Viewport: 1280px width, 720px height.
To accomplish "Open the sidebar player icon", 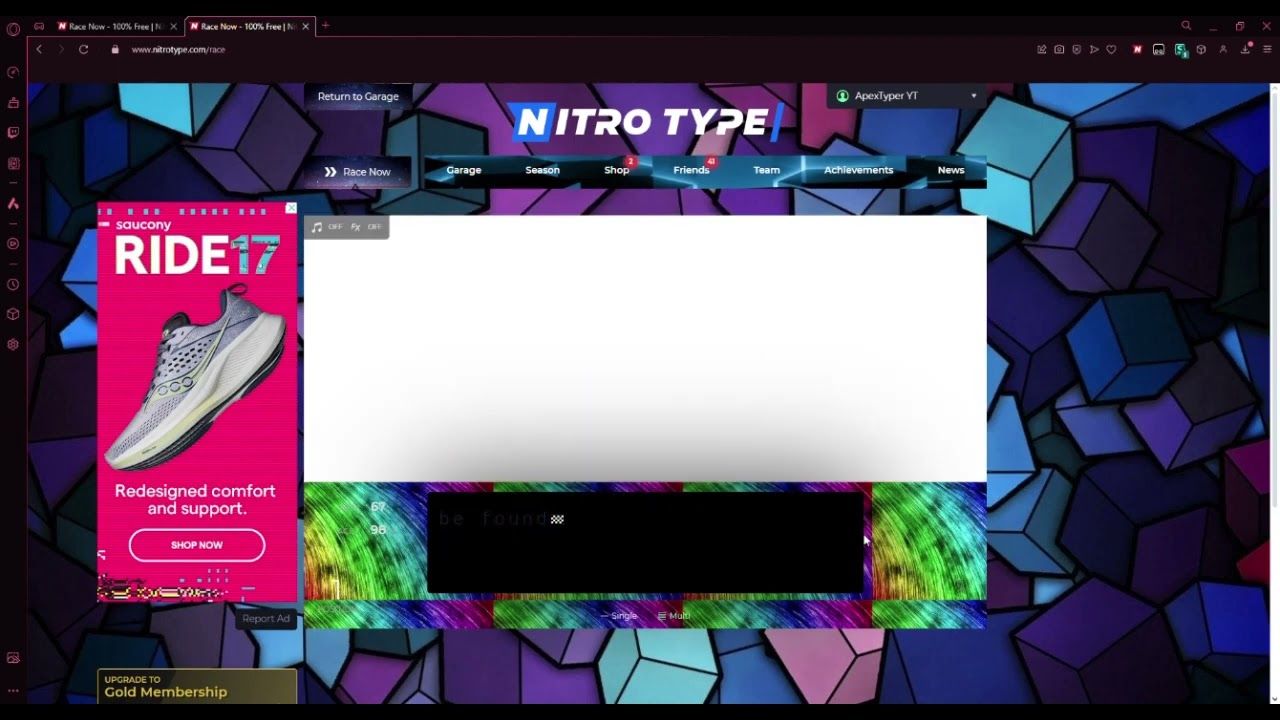I will (13, 243).
